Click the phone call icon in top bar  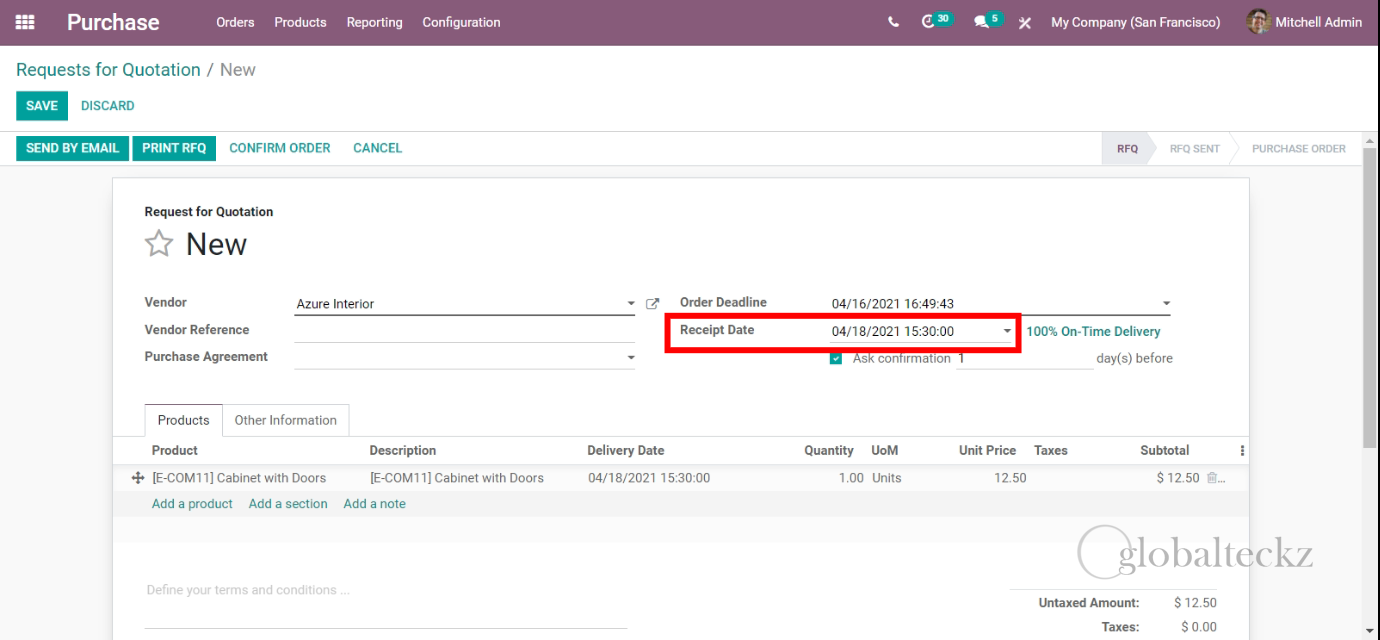[893, 22]
